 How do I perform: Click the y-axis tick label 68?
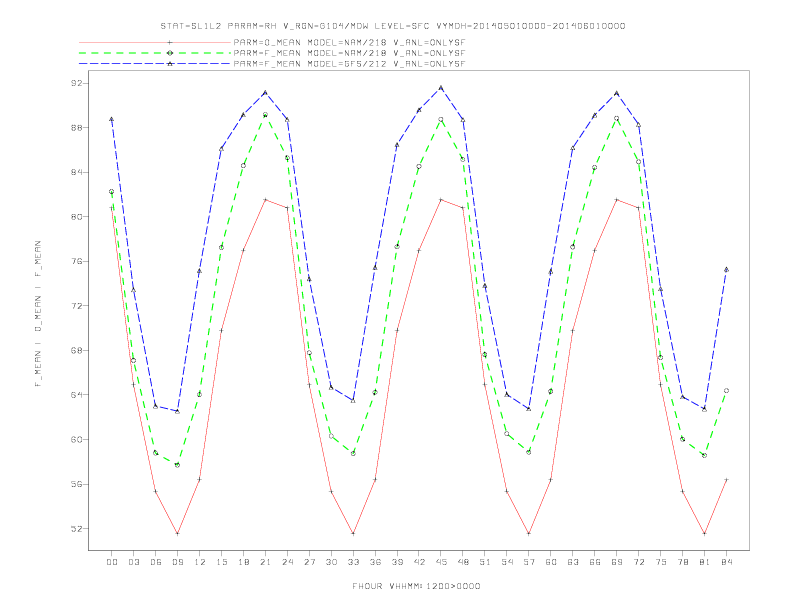tap(76, 350)
